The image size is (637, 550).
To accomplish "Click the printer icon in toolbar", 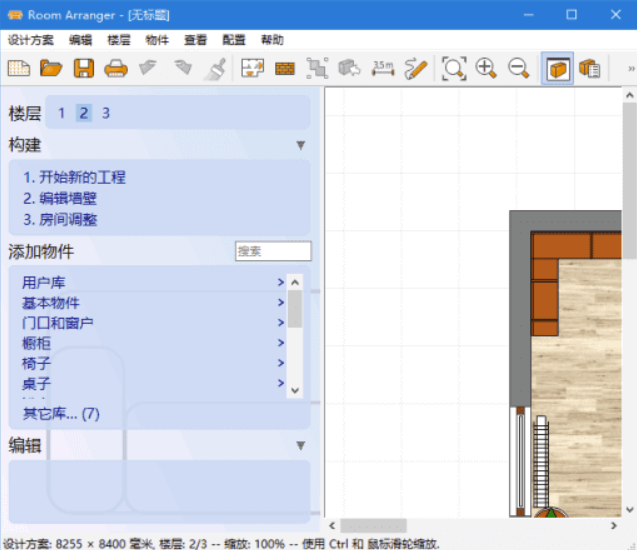I will coord(116,69).
